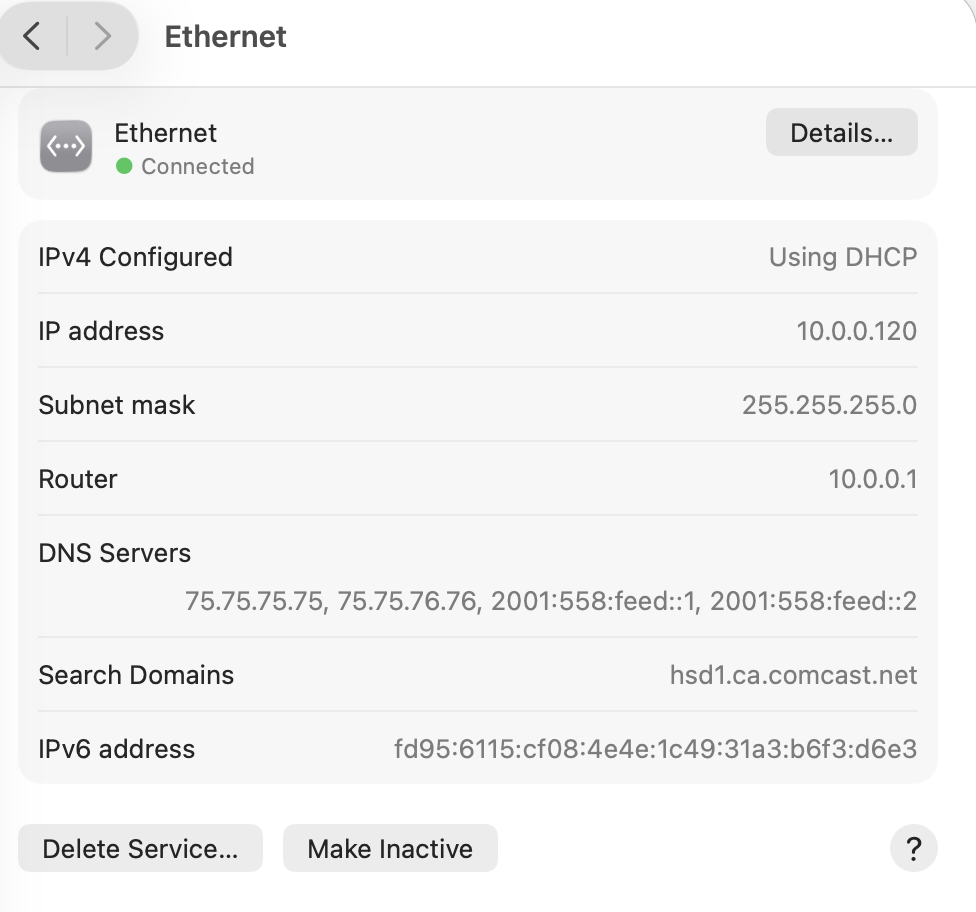The width and height of the screenshot is (976, 912).
Task: Click the Connected status text
Action: tap(197, 166)
